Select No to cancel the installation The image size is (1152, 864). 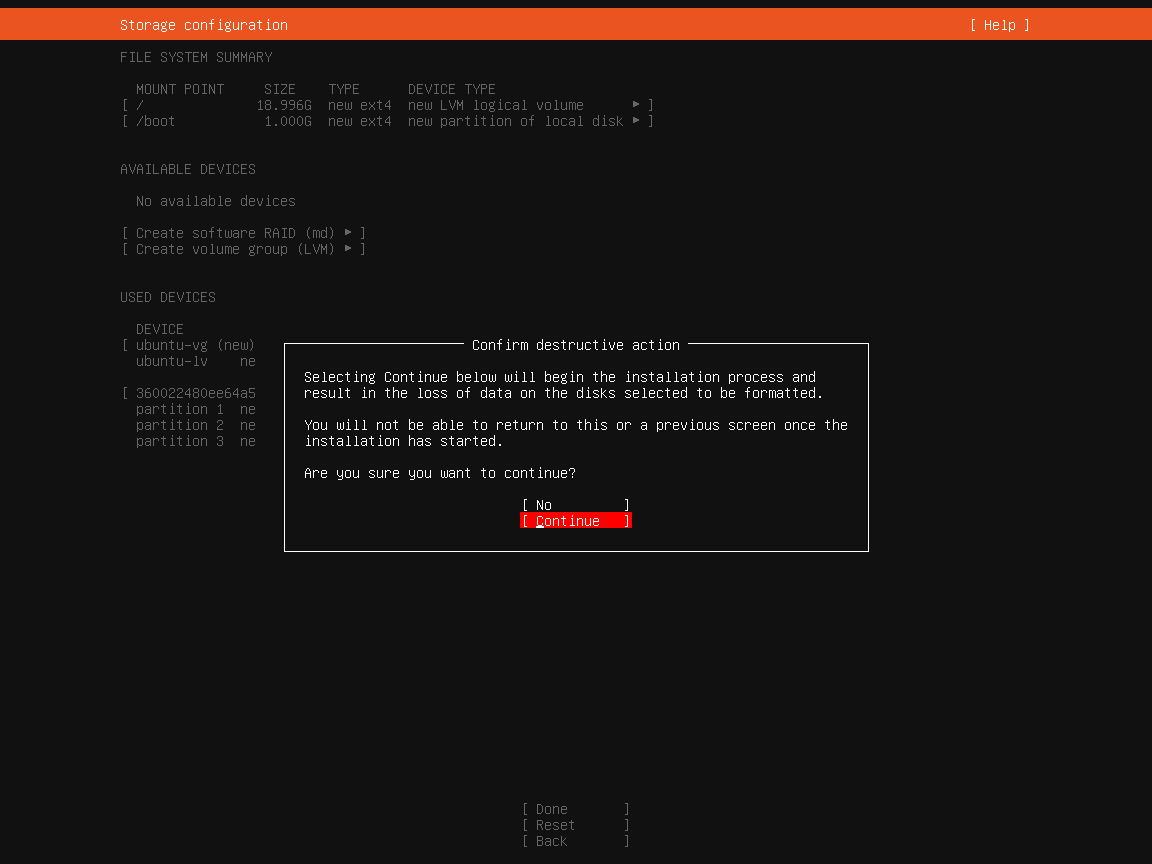(575, 504)
